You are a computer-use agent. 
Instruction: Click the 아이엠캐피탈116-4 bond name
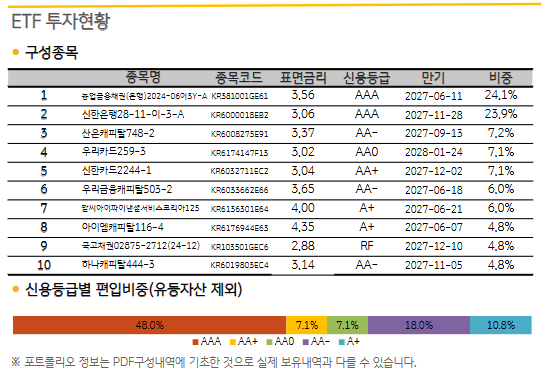(x=122, y=227)
